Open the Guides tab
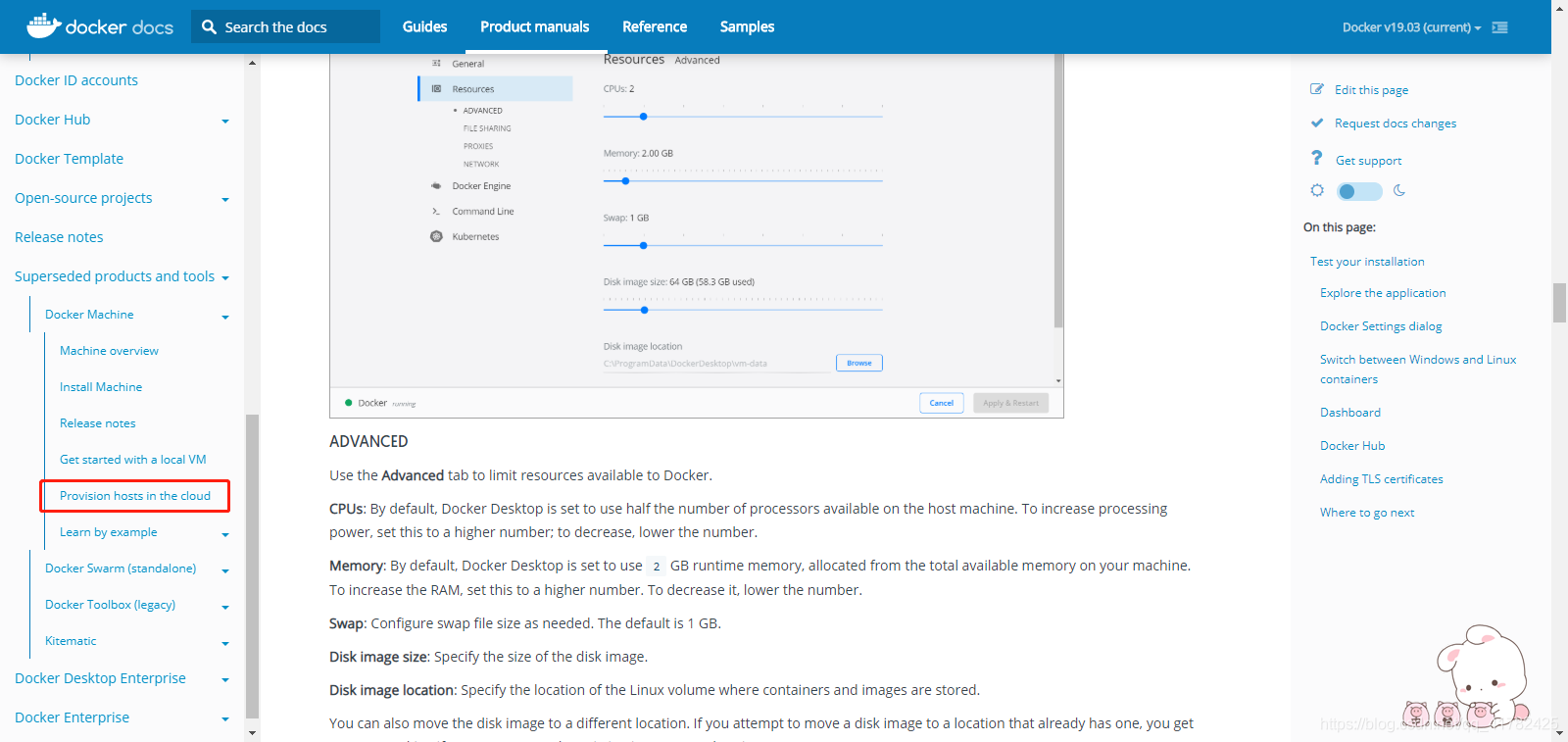Image resolution: width=1568 pixels, height=742 pixels. [424, 26]
